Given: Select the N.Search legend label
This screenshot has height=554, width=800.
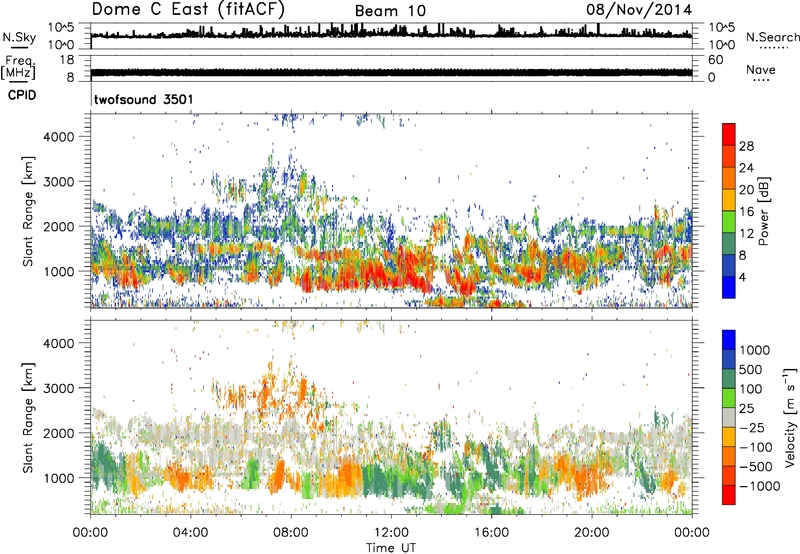Looking at the screenshot, I should pos(772,37).
